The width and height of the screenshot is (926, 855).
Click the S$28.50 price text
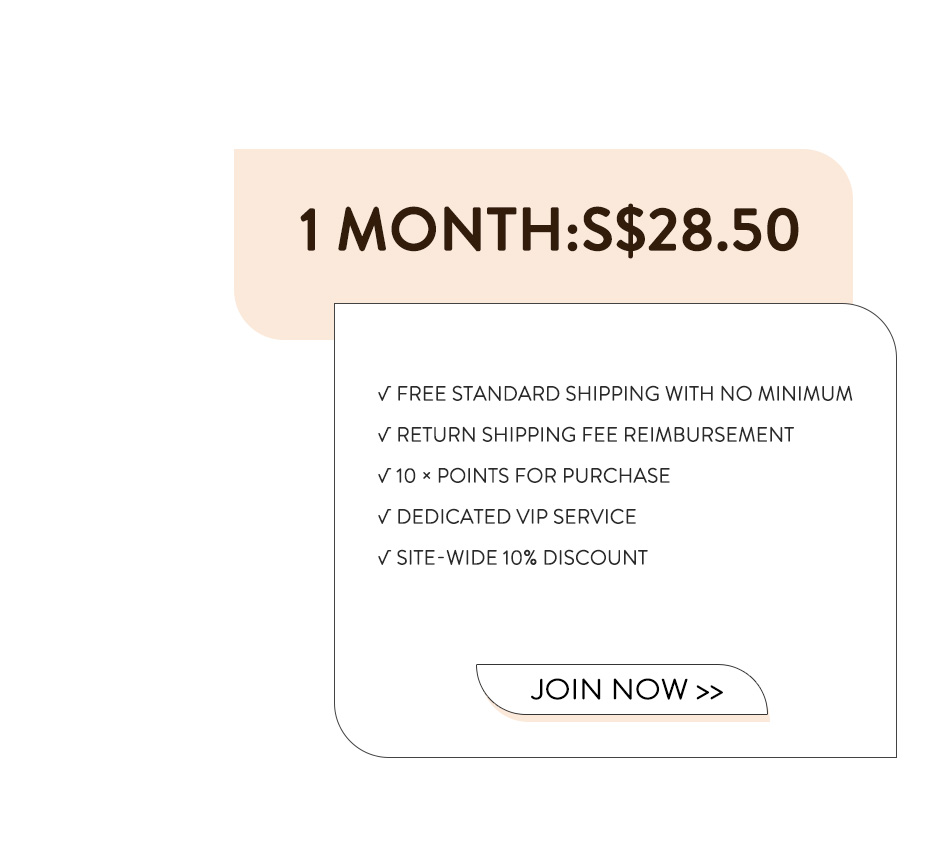pyautogui.click(x=691, y=230)
